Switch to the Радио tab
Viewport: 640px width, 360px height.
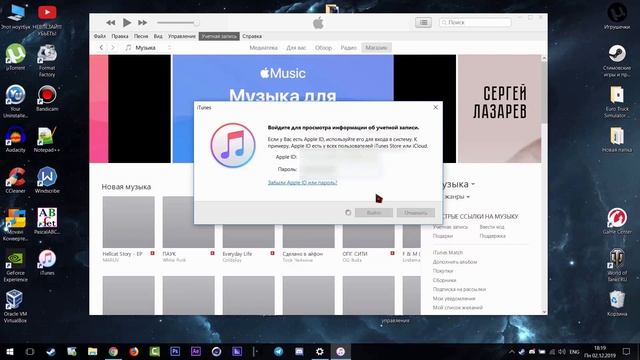(349, 48)
